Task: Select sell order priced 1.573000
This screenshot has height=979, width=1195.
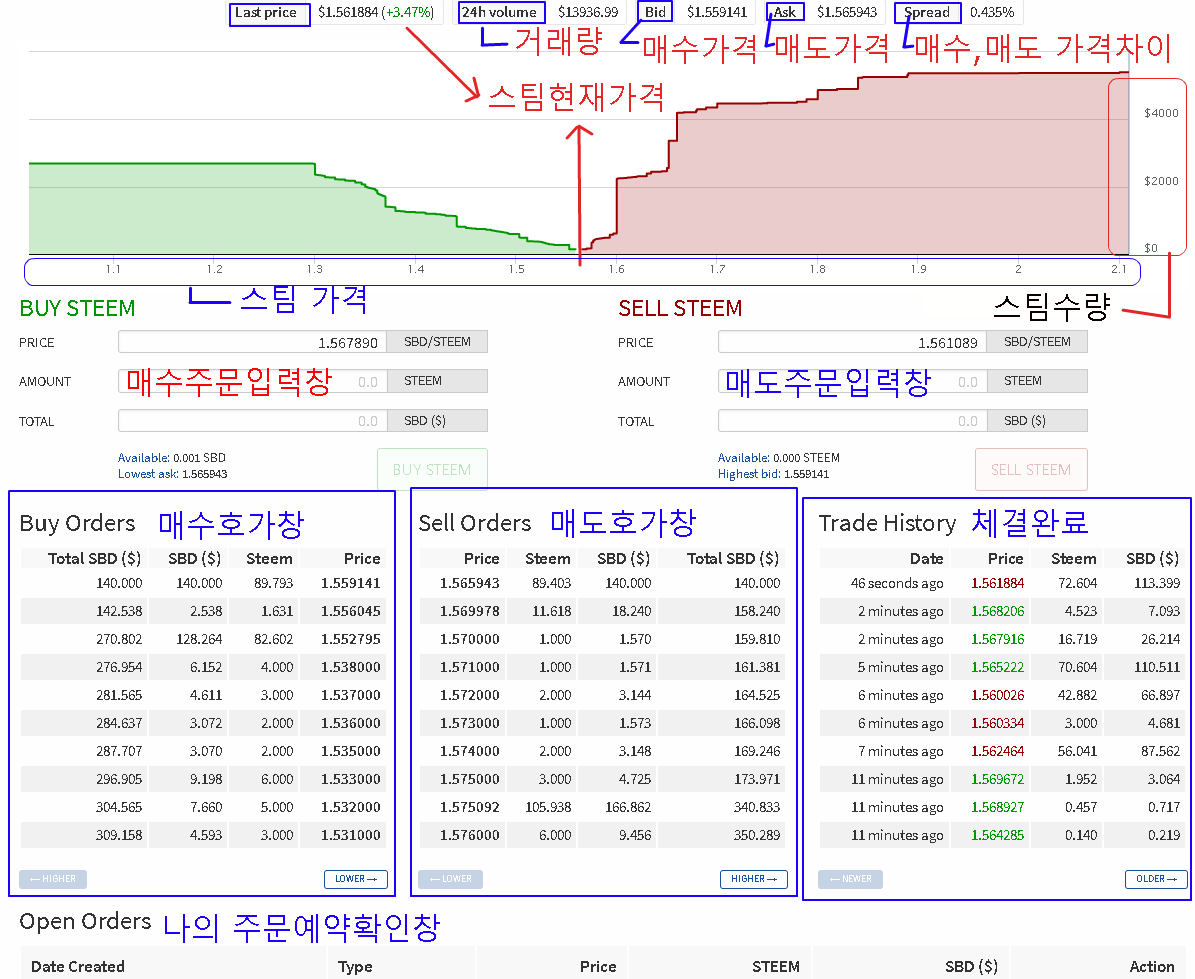Action: tap(603, 723)
